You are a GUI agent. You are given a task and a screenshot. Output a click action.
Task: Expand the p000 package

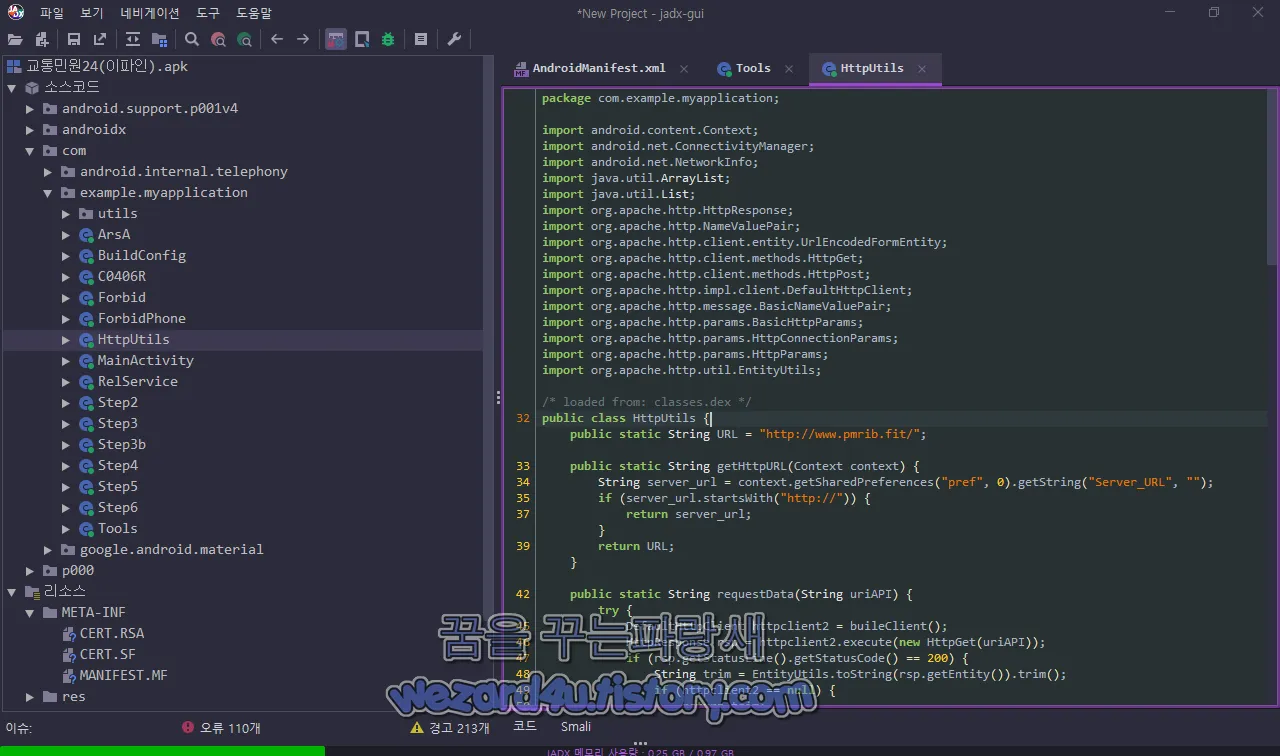(x=30, y=571)
